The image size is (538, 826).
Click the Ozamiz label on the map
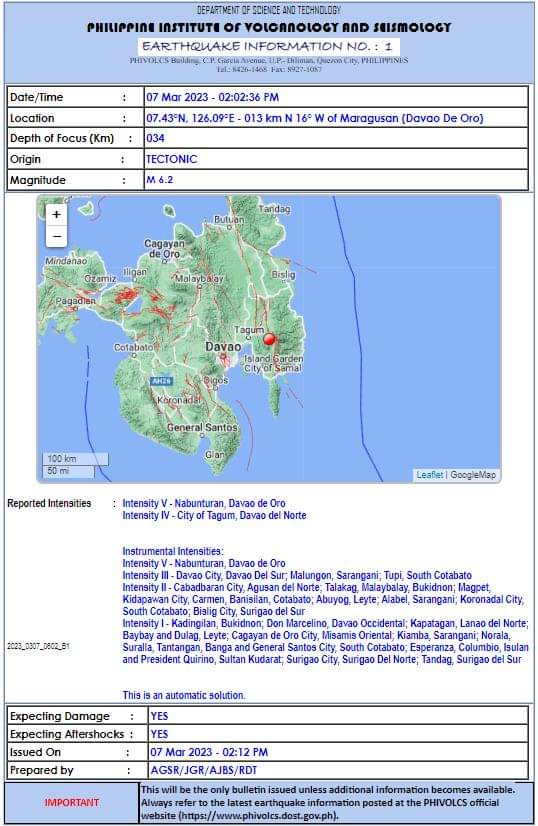pyautogui.click(x=100, y=278)
